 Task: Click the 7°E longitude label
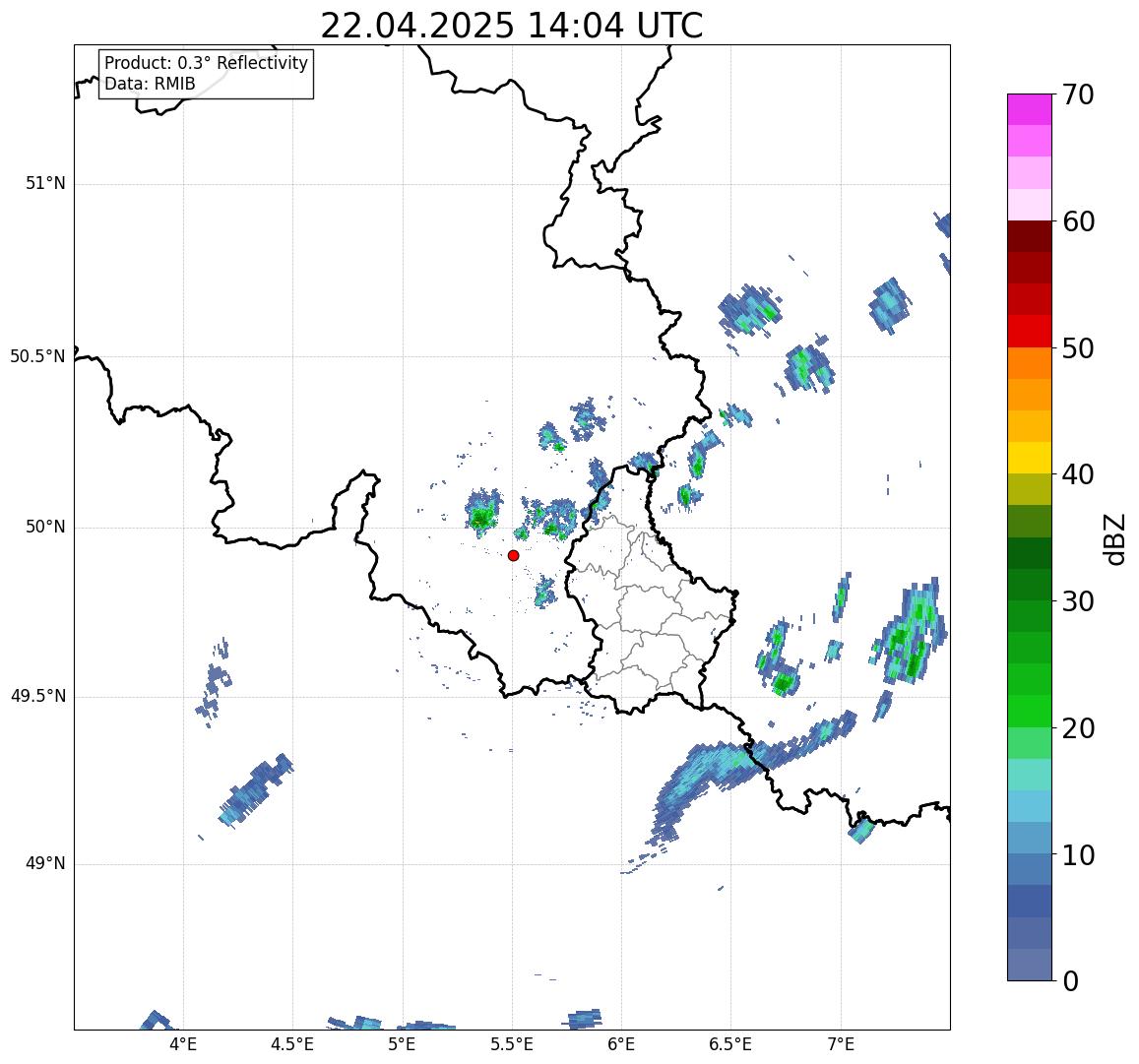click(841, 1044)
